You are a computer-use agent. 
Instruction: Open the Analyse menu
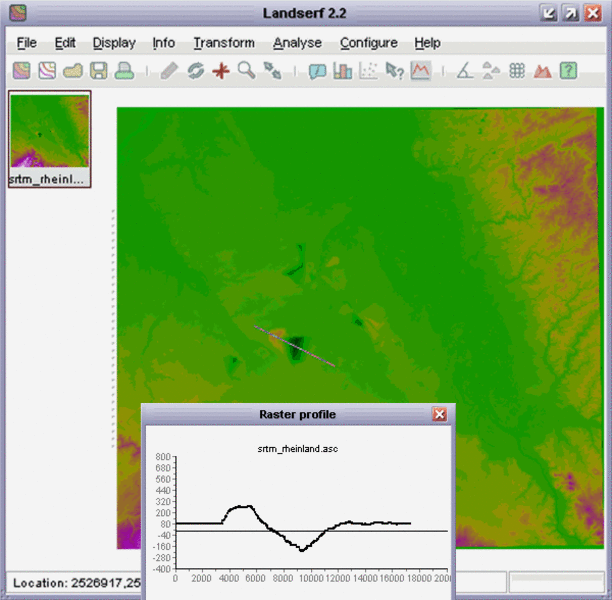tap(297, 43)
